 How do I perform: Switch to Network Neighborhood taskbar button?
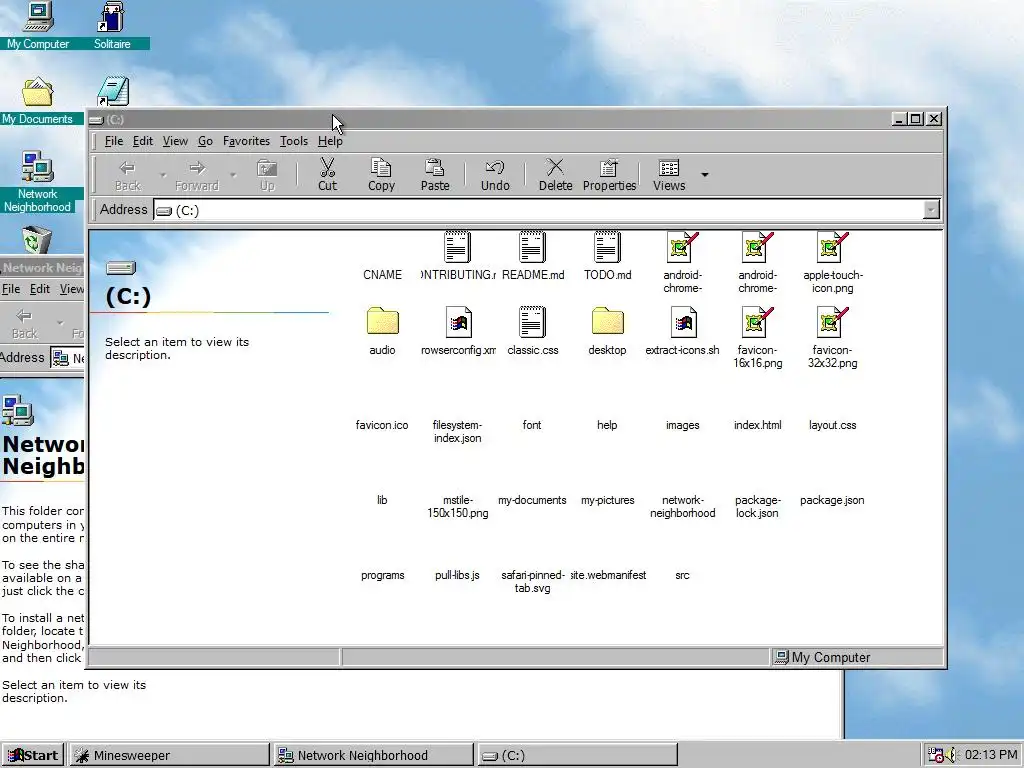[373, 755]
